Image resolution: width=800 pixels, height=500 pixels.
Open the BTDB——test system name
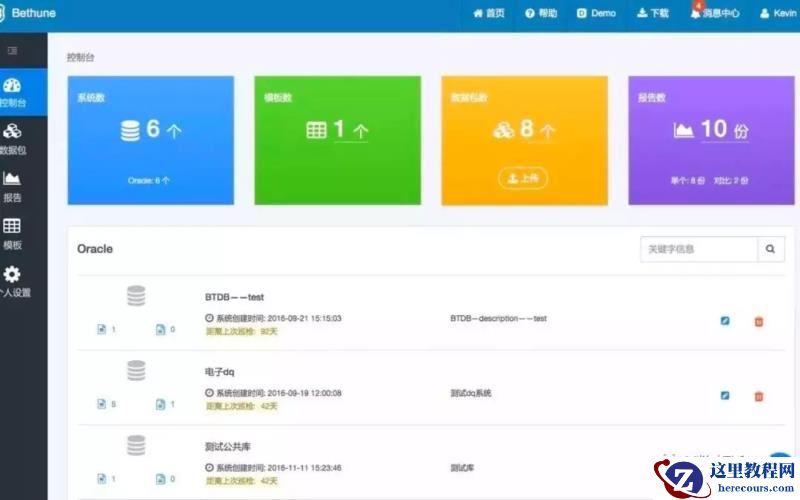coord(234,297)
